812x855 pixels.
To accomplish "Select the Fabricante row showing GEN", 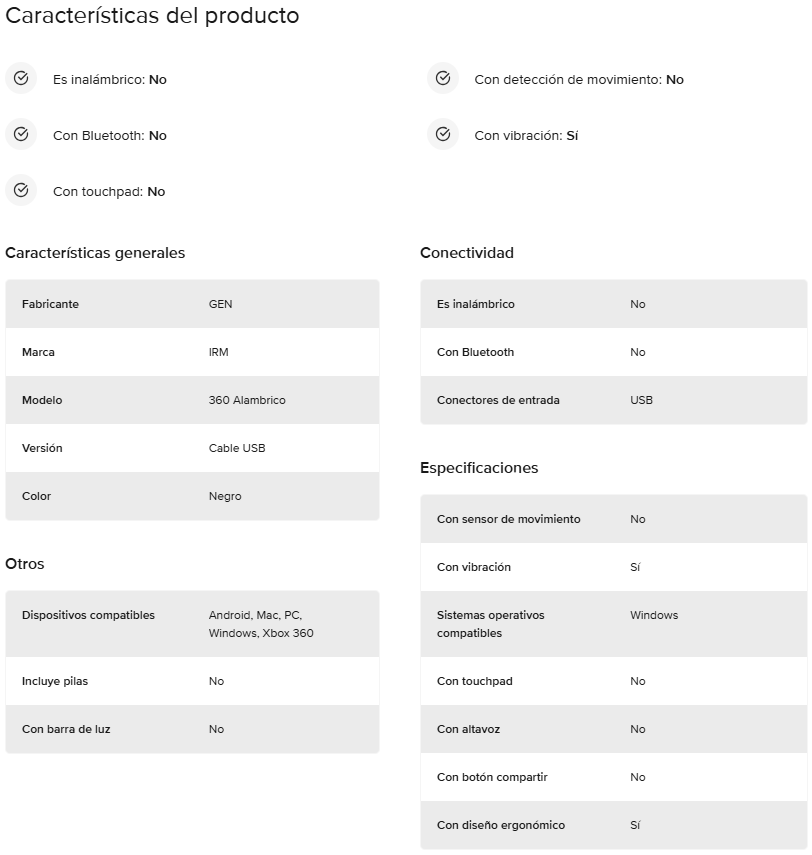I will click(x=193, y=304).
